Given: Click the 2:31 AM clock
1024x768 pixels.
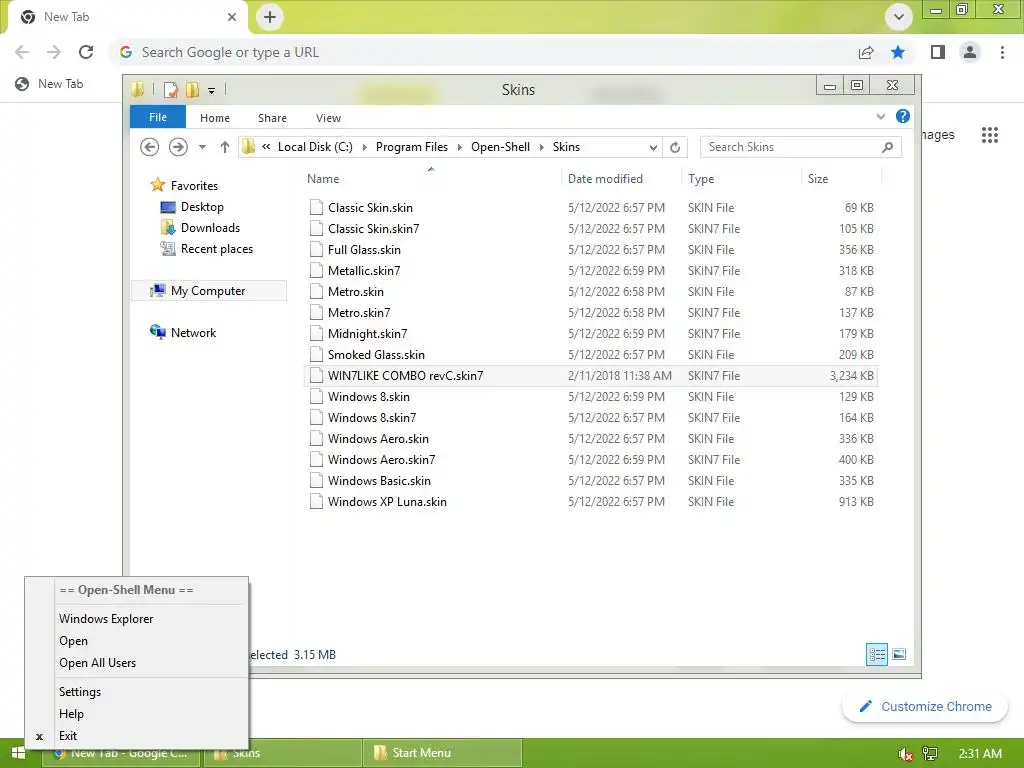Looking at the screenshot, I should click(980, 754).
